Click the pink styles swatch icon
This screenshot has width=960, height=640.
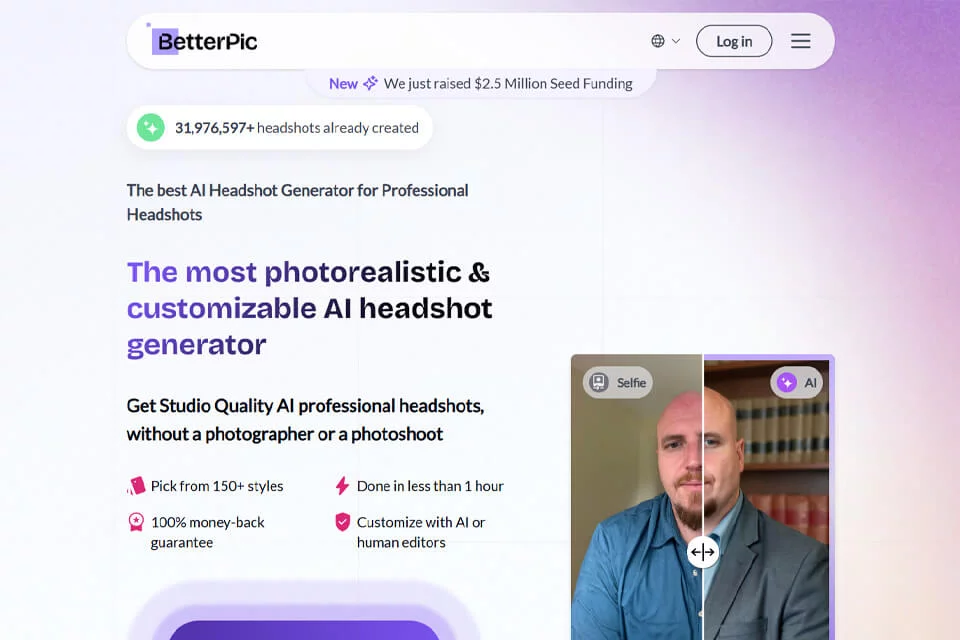136,486
